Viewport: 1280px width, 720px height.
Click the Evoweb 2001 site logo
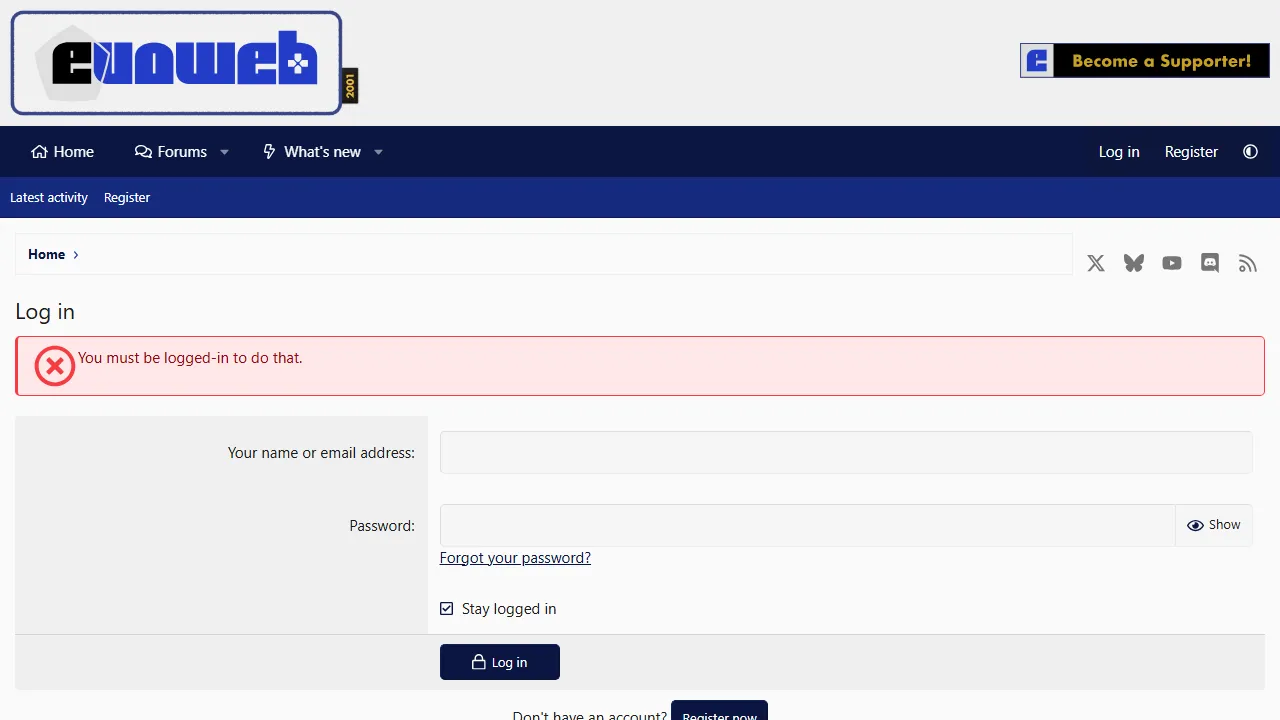(x=176, y=62)
